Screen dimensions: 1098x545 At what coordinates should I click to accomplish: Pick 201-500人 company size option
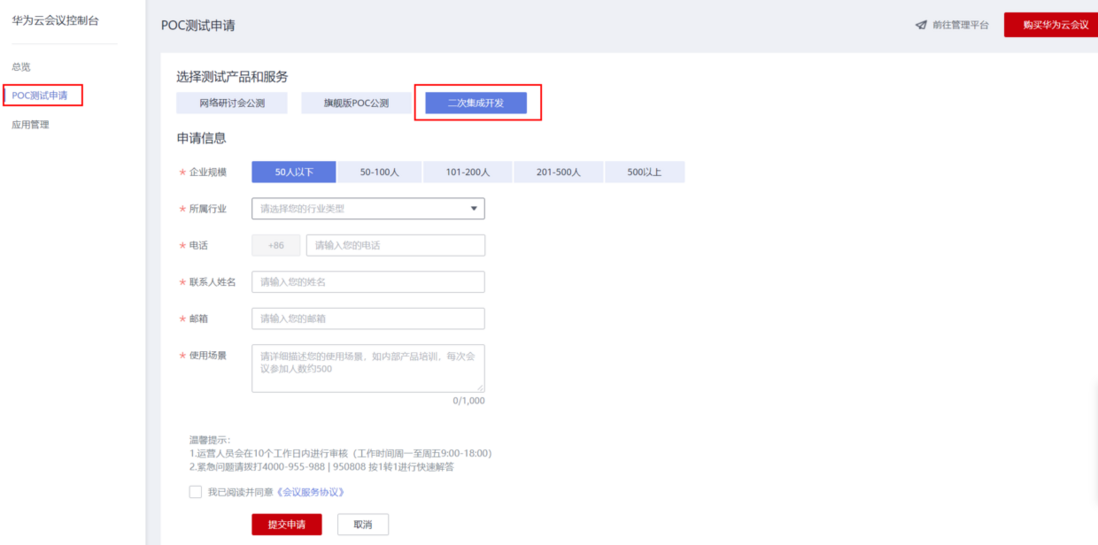coord(558,172)
